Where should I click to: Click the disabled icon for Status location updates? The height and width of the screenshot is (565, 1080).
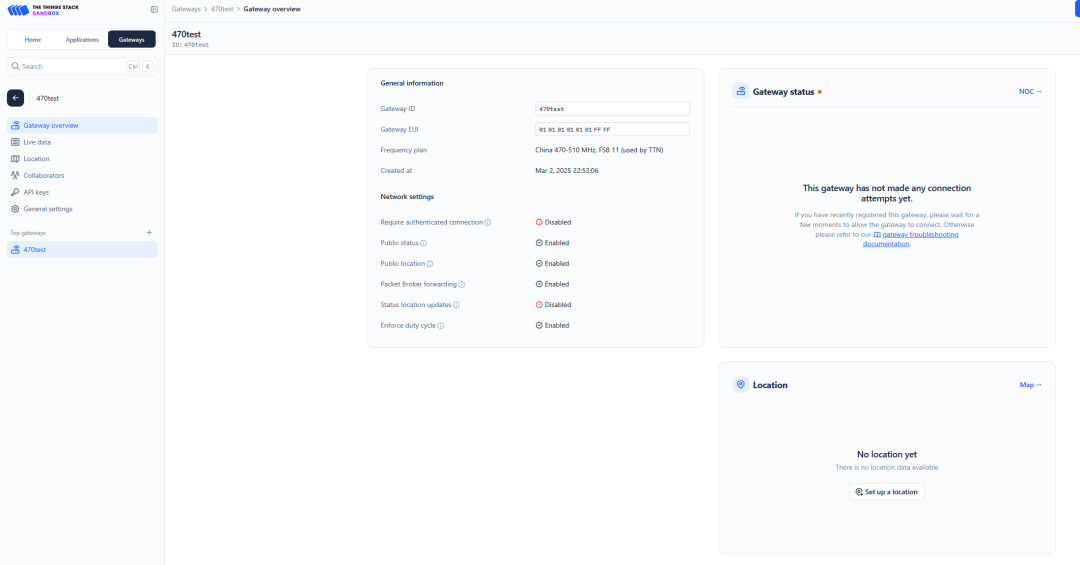[x=539, y=305]
